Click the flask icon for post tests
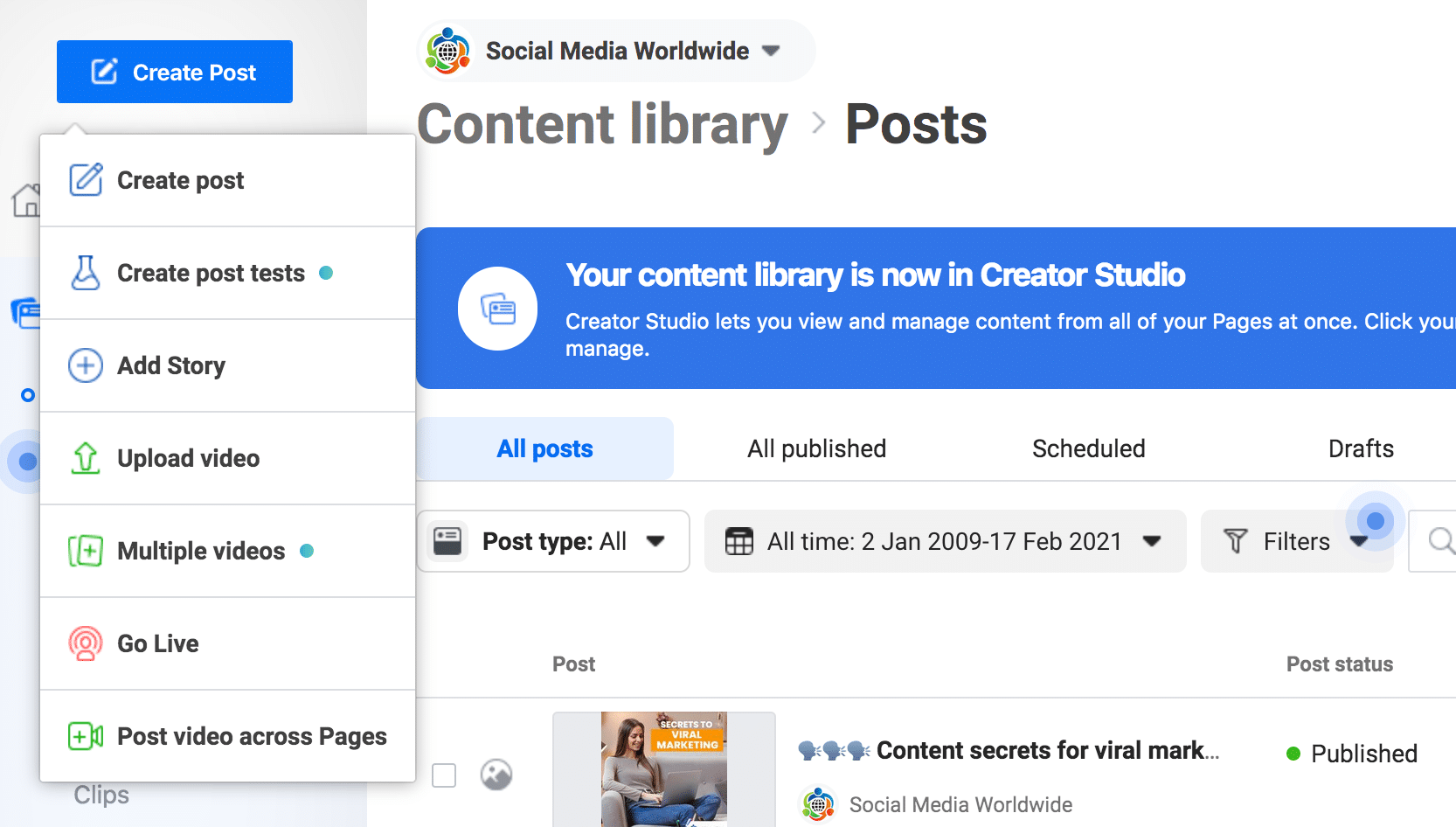The height and width of the screenshot is (827, 1456). [86, 273]
